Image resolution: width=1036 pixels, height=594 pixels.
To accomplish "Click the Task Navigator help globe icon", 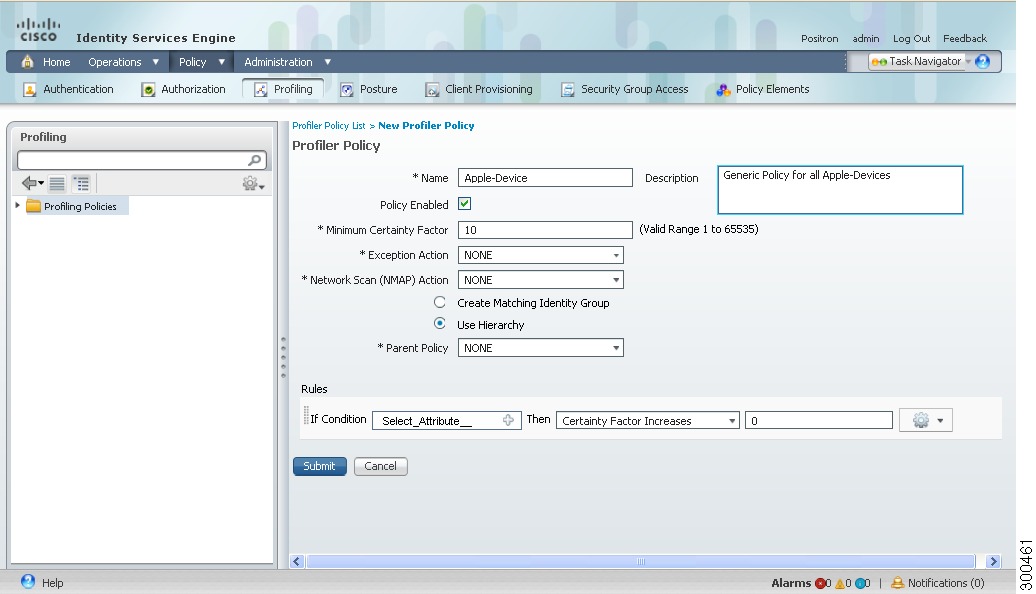I will 982,61.
